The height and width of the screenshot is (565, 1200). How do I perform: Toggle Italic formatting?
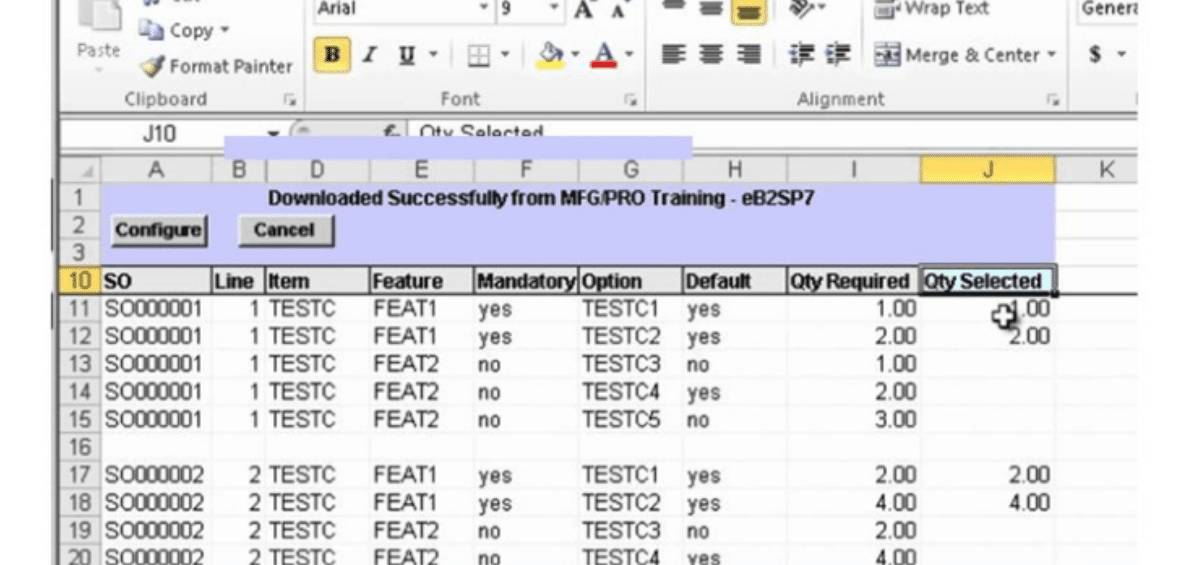point(369,56)
